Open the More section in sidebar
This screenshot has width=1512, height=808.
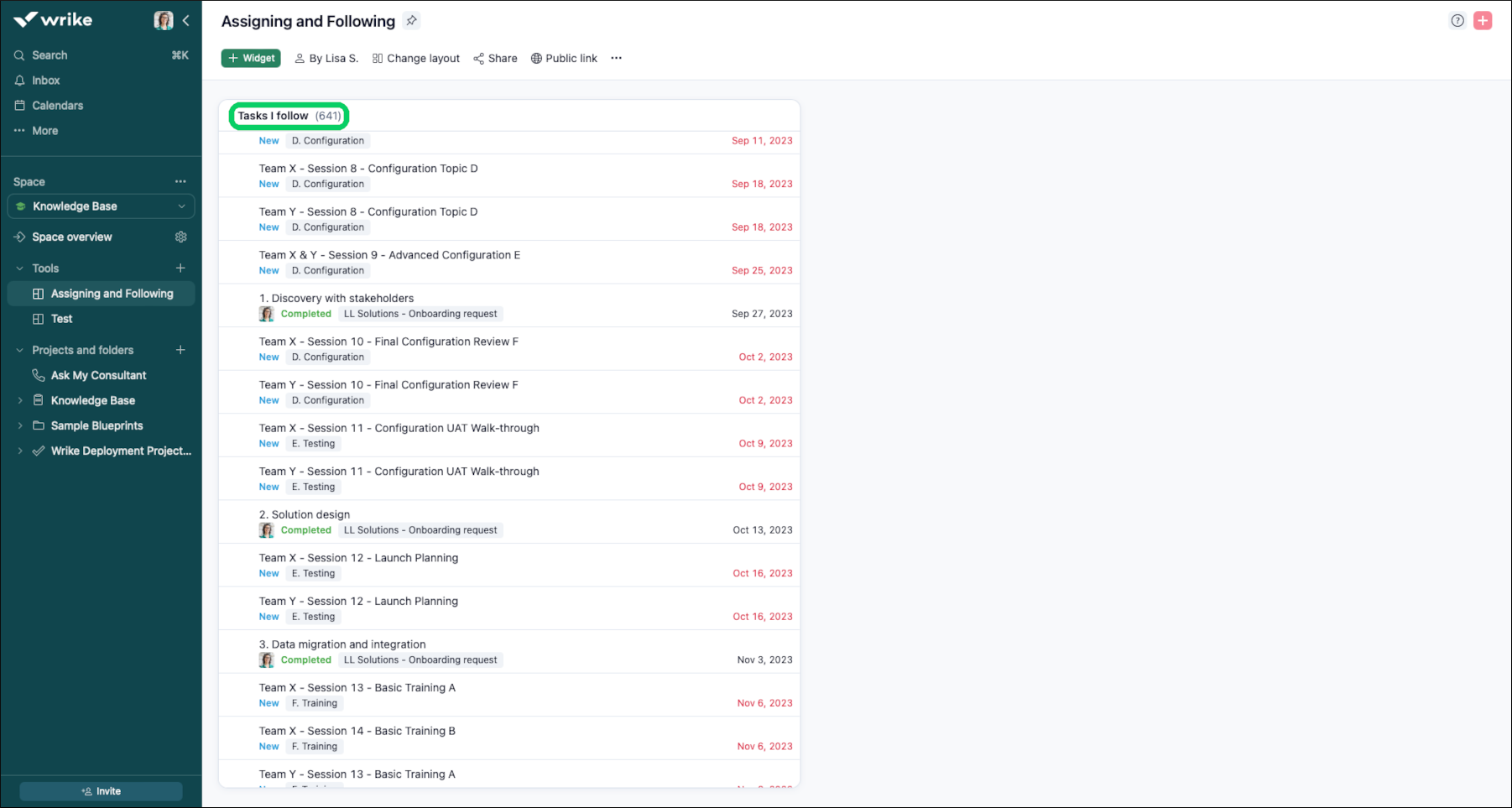[44, 130]
